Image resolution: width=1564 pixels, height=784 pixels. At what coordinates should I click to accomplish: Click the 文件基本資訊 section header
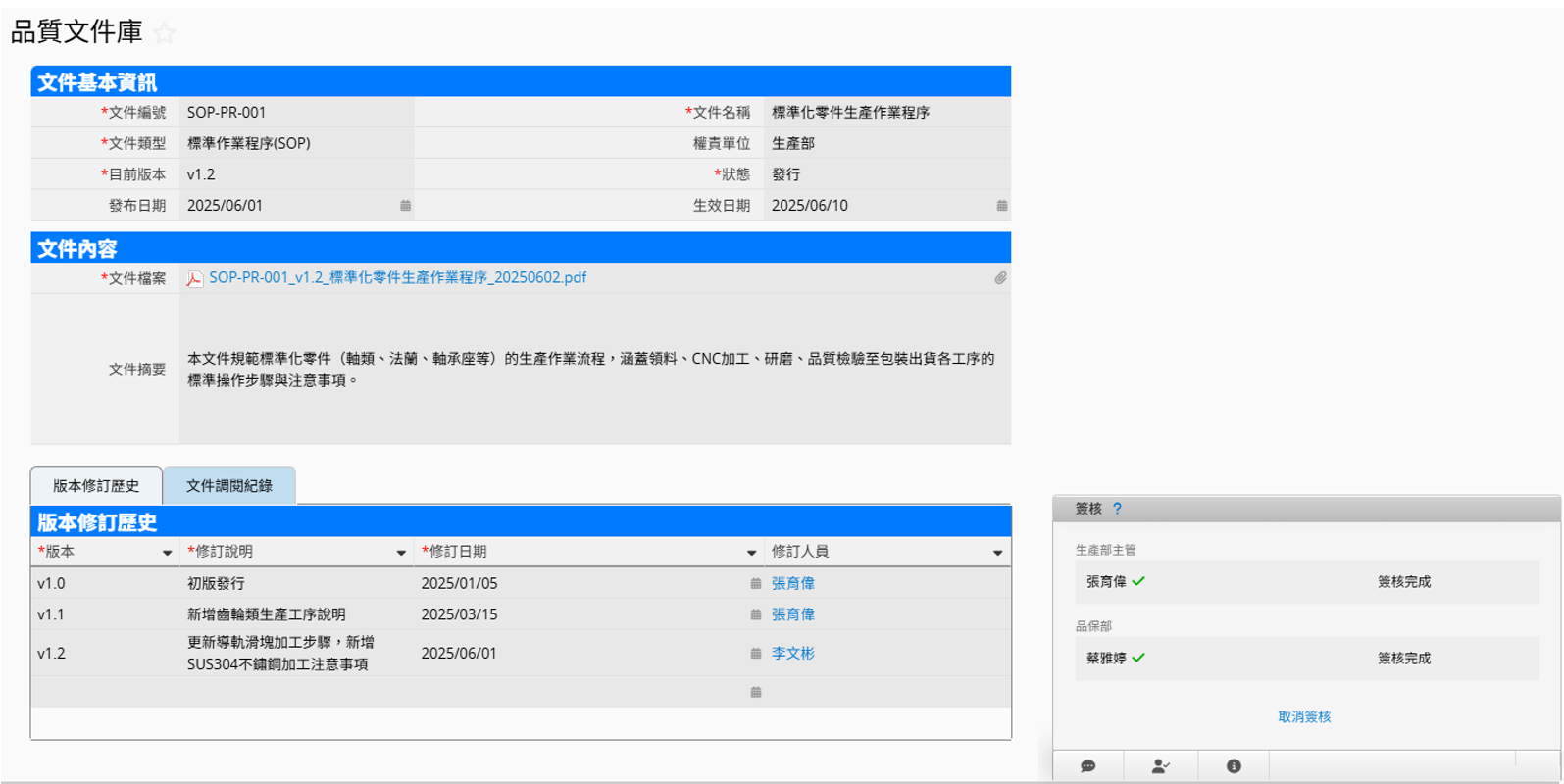521,81
